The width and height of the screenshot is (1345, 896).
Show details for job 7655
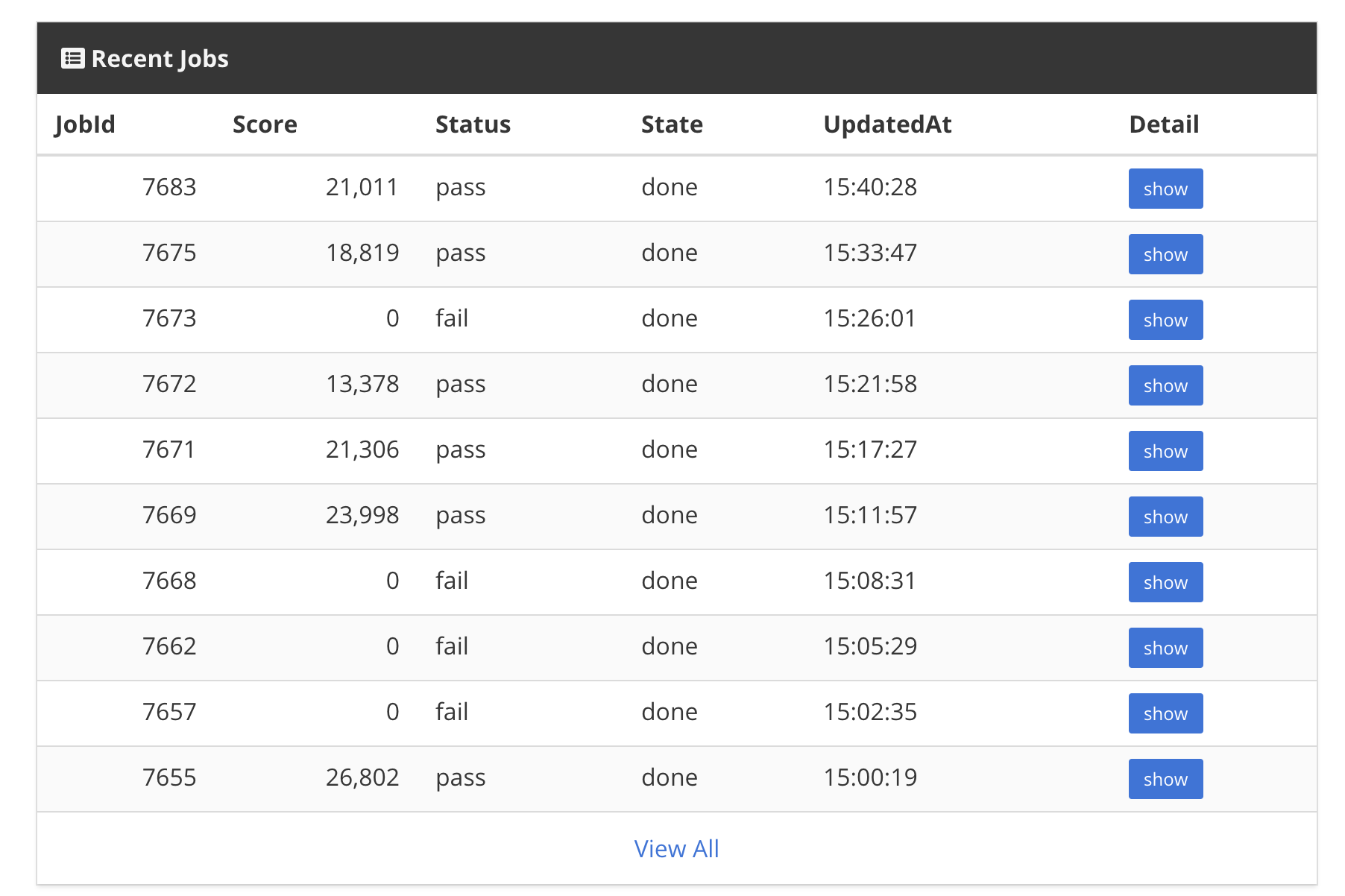coord(1165,779)
